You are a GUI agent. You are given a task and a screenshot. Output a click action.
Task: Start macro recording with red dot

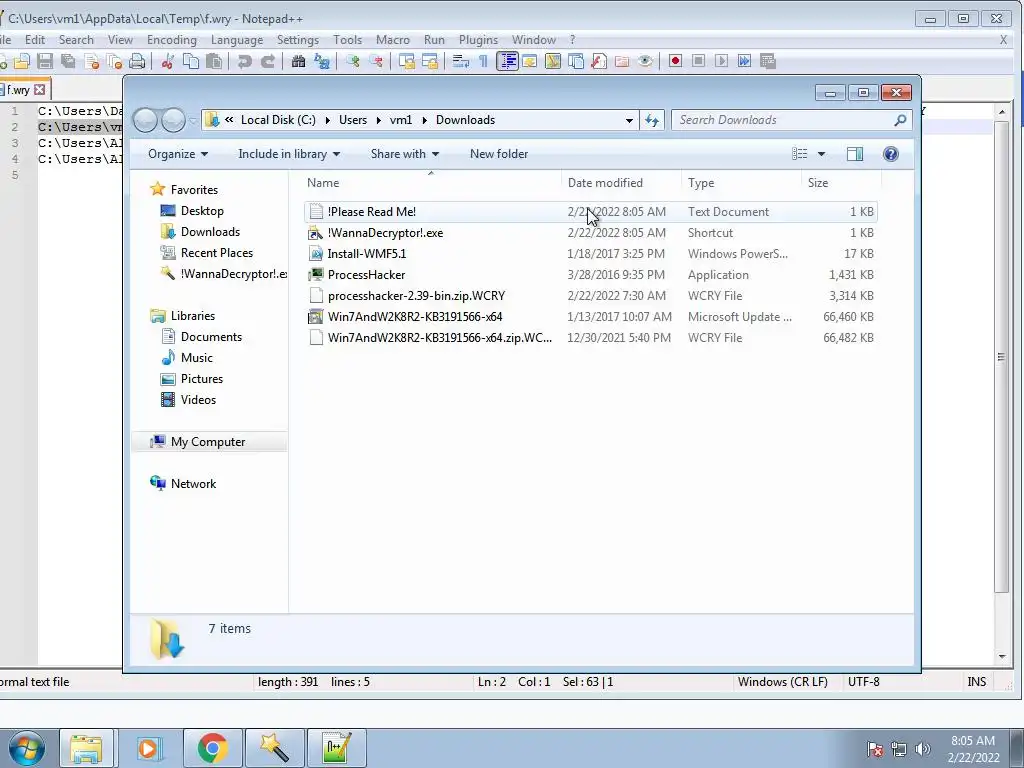(x=675, y=61)
